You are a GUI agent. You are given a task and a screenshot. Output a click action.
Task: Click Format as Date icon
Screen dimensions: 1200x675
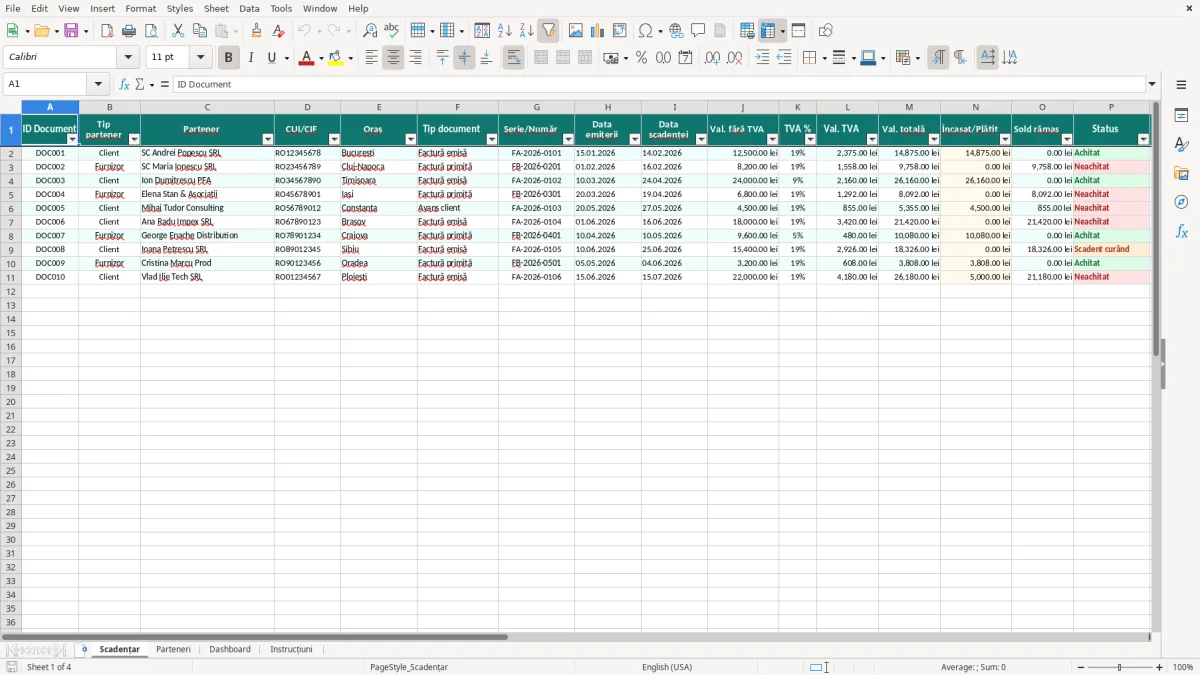(685, 58)
